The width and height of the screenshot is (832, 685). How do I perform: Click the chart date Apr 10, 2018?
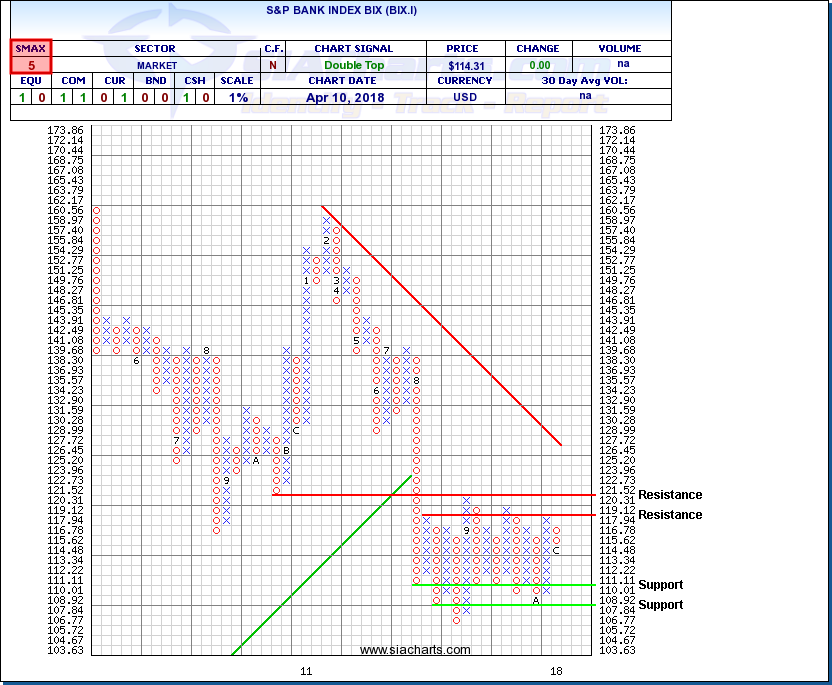point(353,97)
